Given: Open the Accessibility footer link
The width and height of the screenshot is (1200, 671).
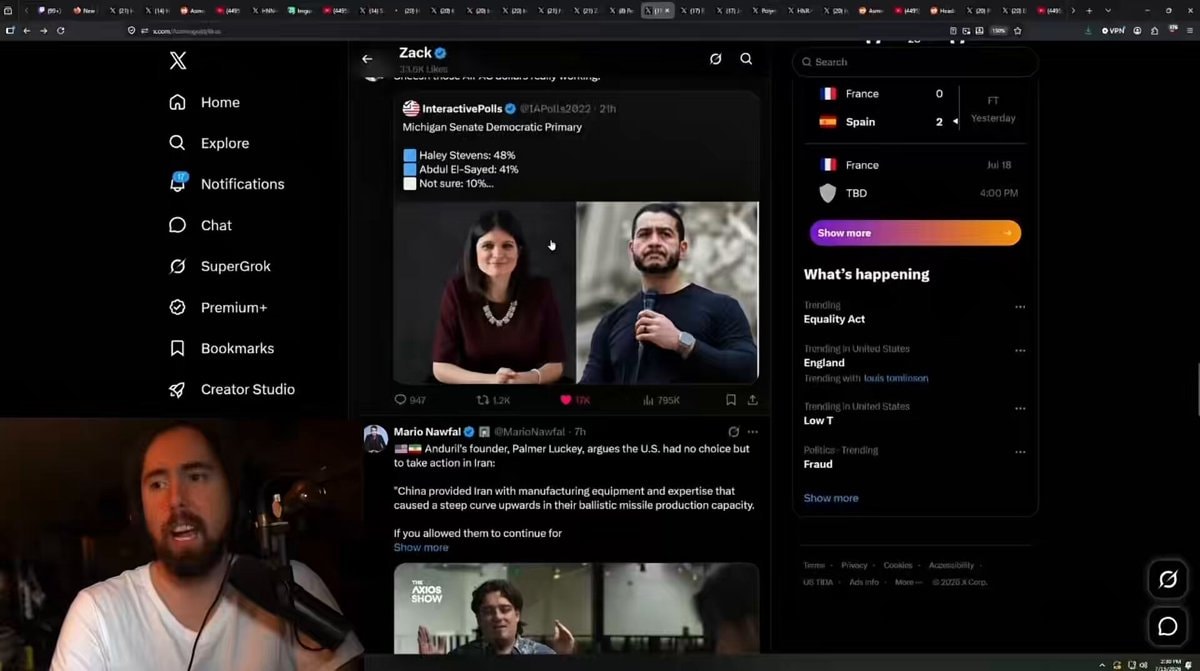Looking at the screenshot, I should [x=951, y=566].
